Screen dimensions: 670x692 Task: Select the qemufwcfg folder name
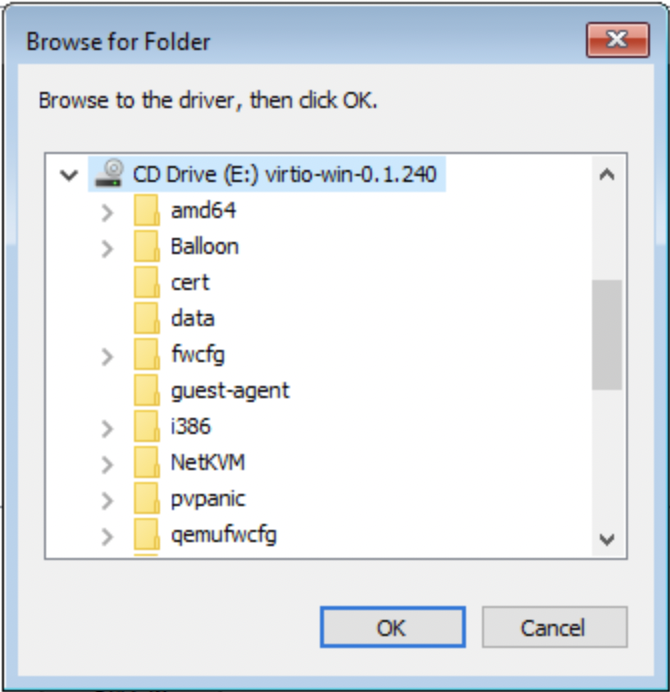[223, 535]
